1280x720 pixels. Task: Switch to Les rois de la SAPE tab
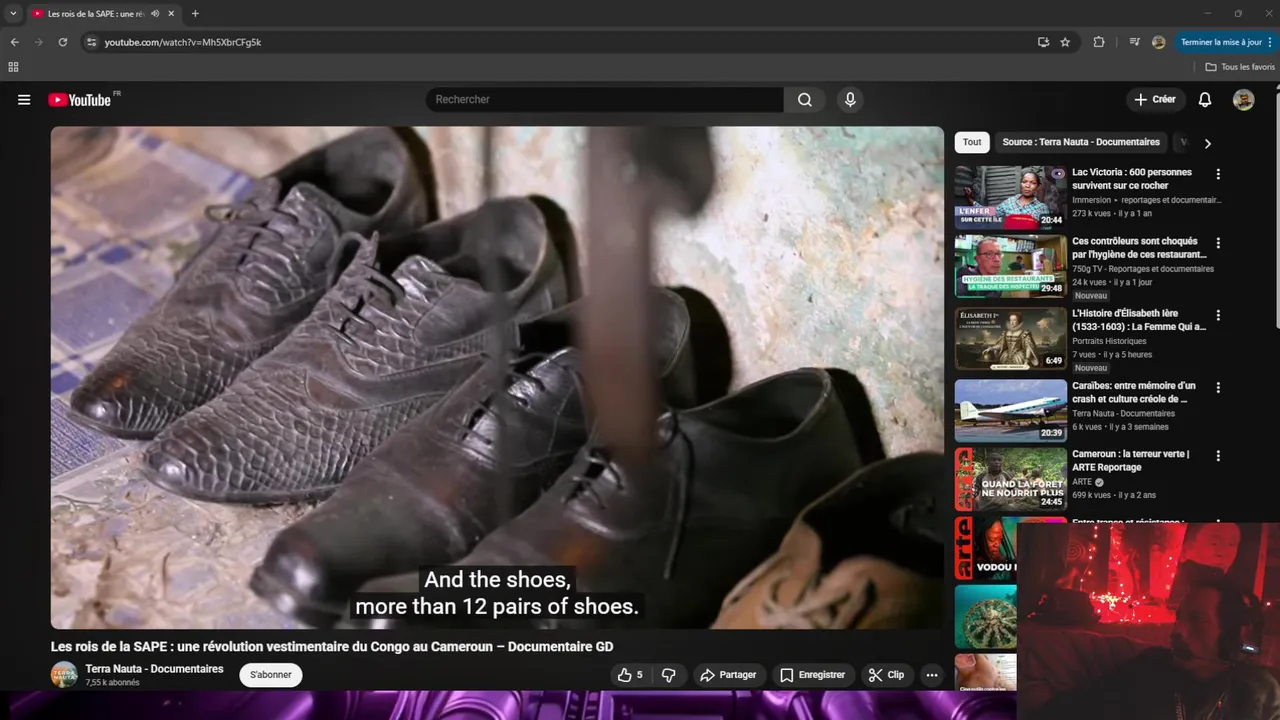pos(96,14)
